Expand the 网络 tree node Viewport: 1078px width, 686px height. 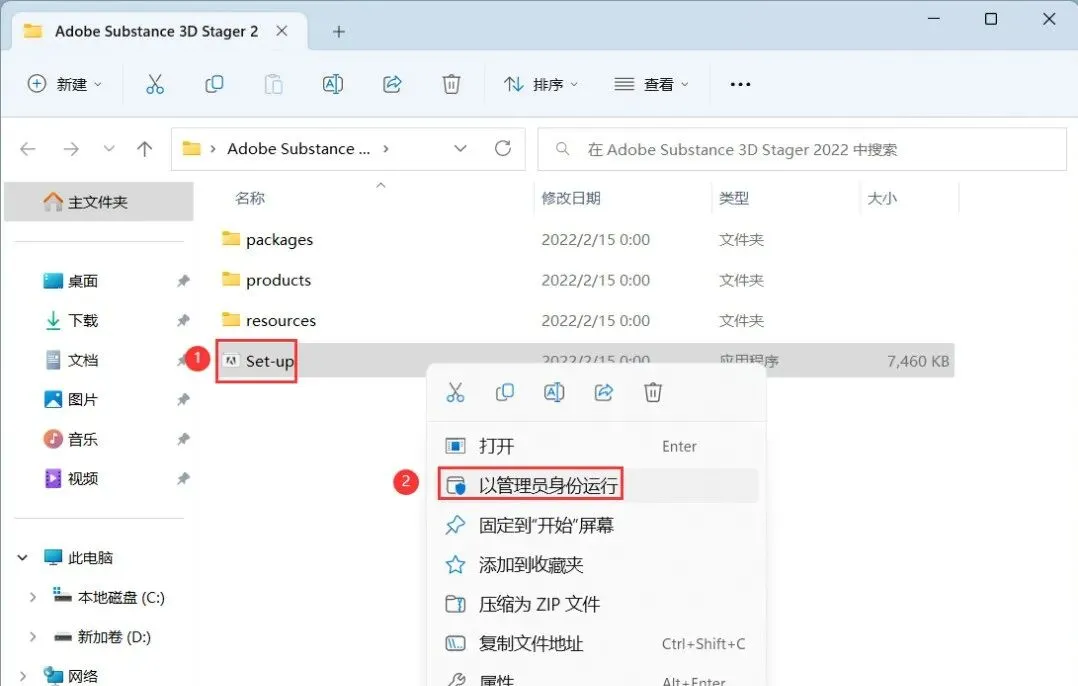pyautogui.click(x=23, y=676)
